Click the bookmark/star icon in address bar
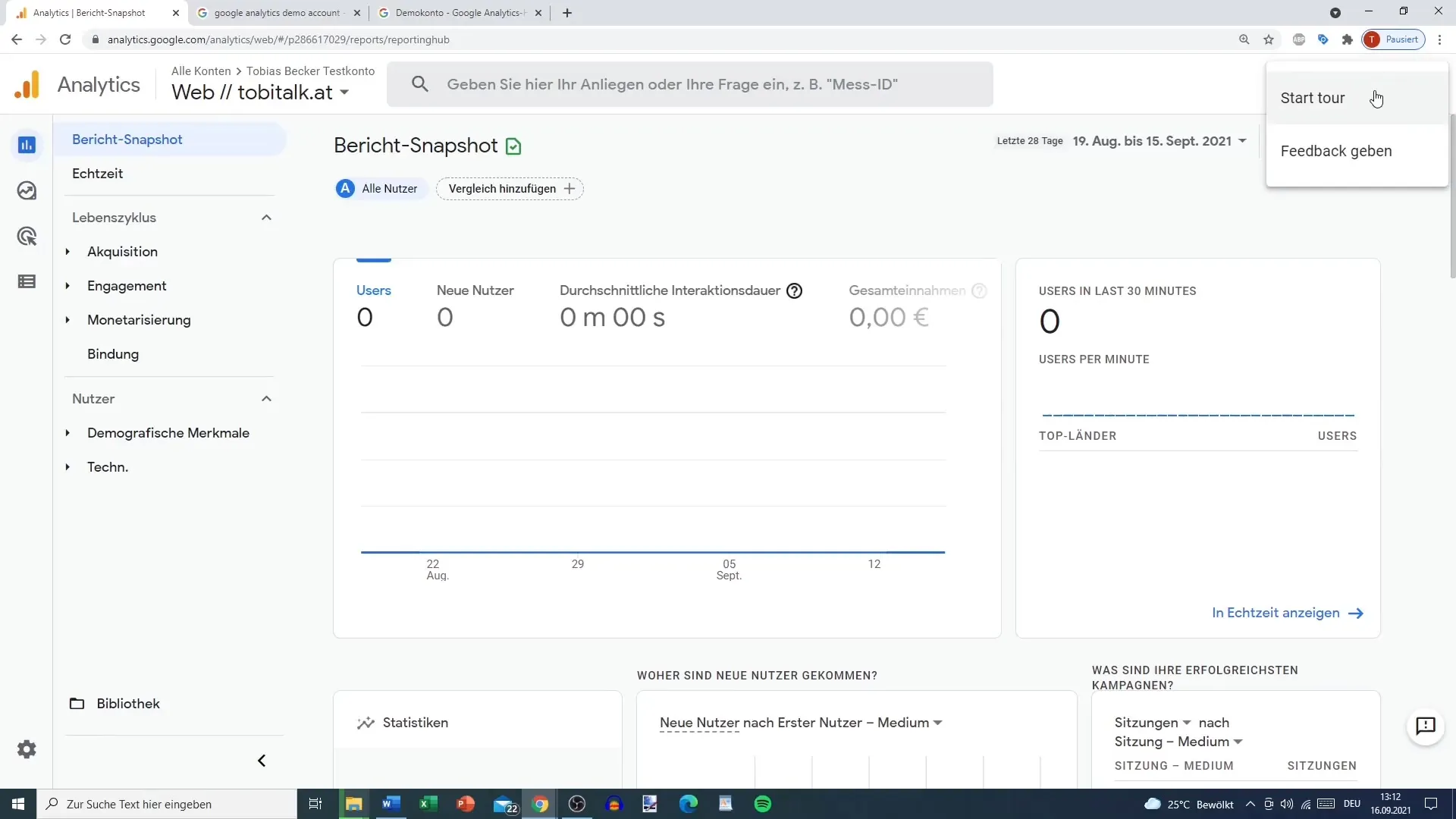This screenshot has height=819, width=1456. (1268, 39)
